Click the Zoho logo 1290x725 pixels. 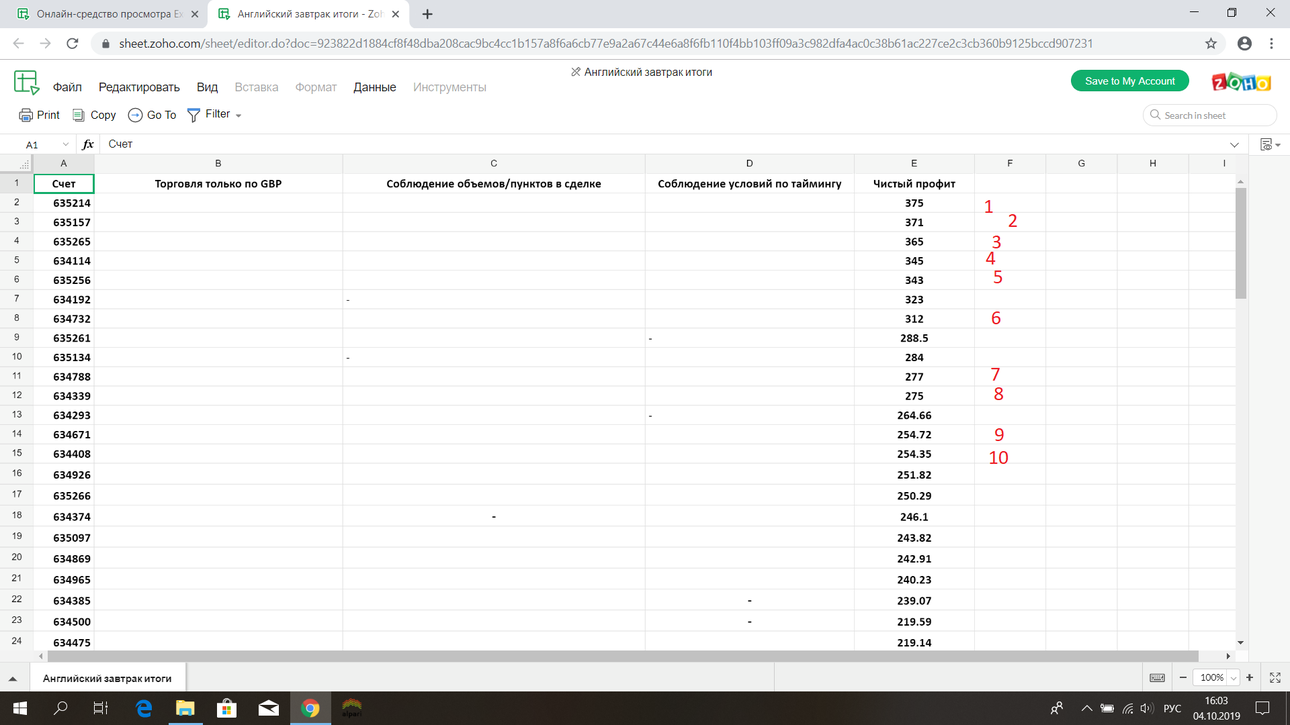coord(1241,82)
